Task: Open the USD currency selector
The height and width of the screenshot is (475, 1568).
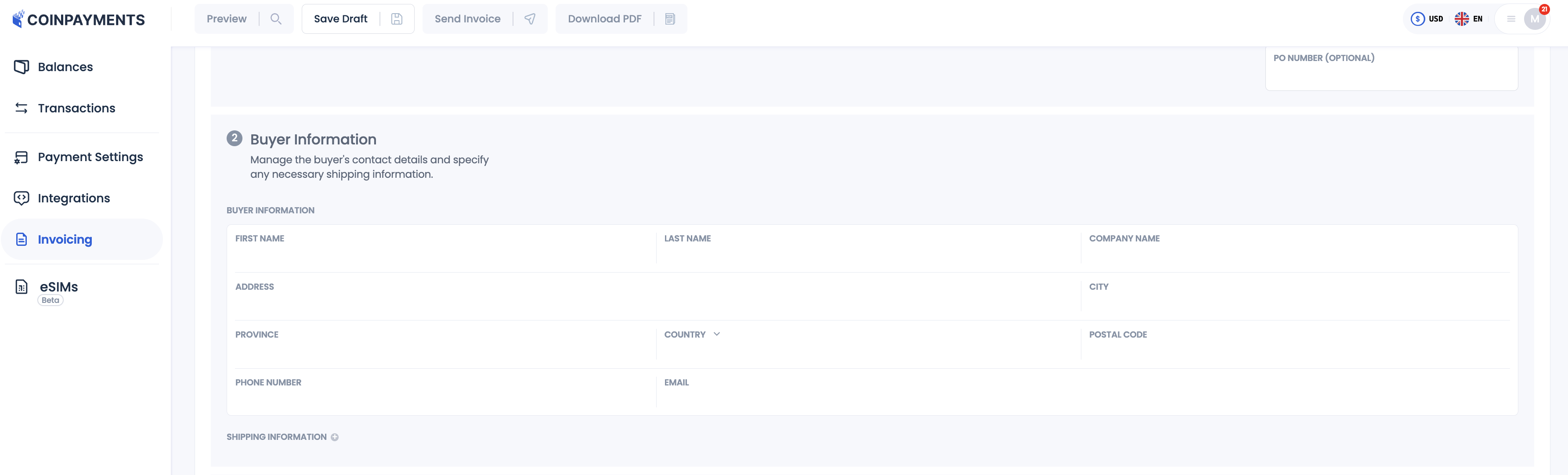Action: pos(1427,19)
